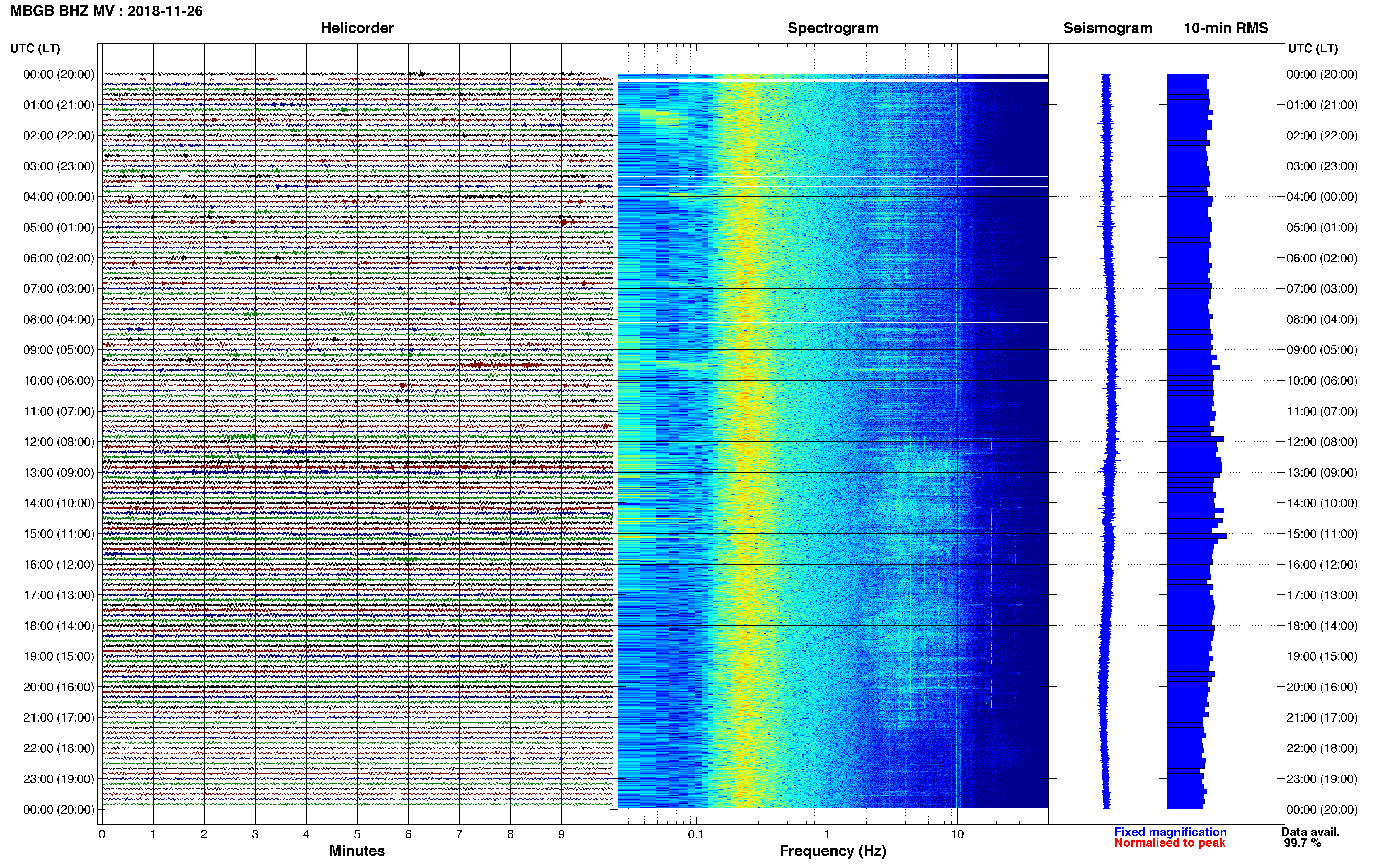Select the Minutes axis label
This screenshot has width=1389, height=868.
click(357, 851)
